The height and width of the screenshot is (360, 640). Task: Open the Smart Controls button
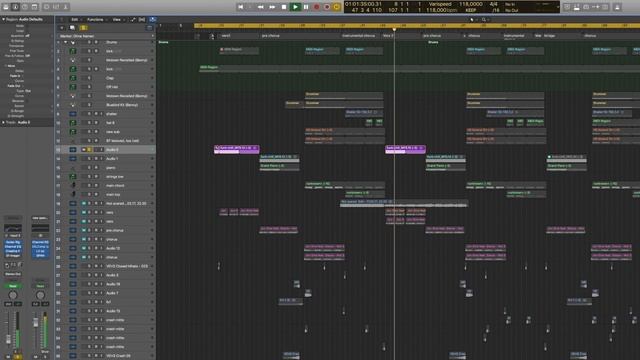point(47,7)
